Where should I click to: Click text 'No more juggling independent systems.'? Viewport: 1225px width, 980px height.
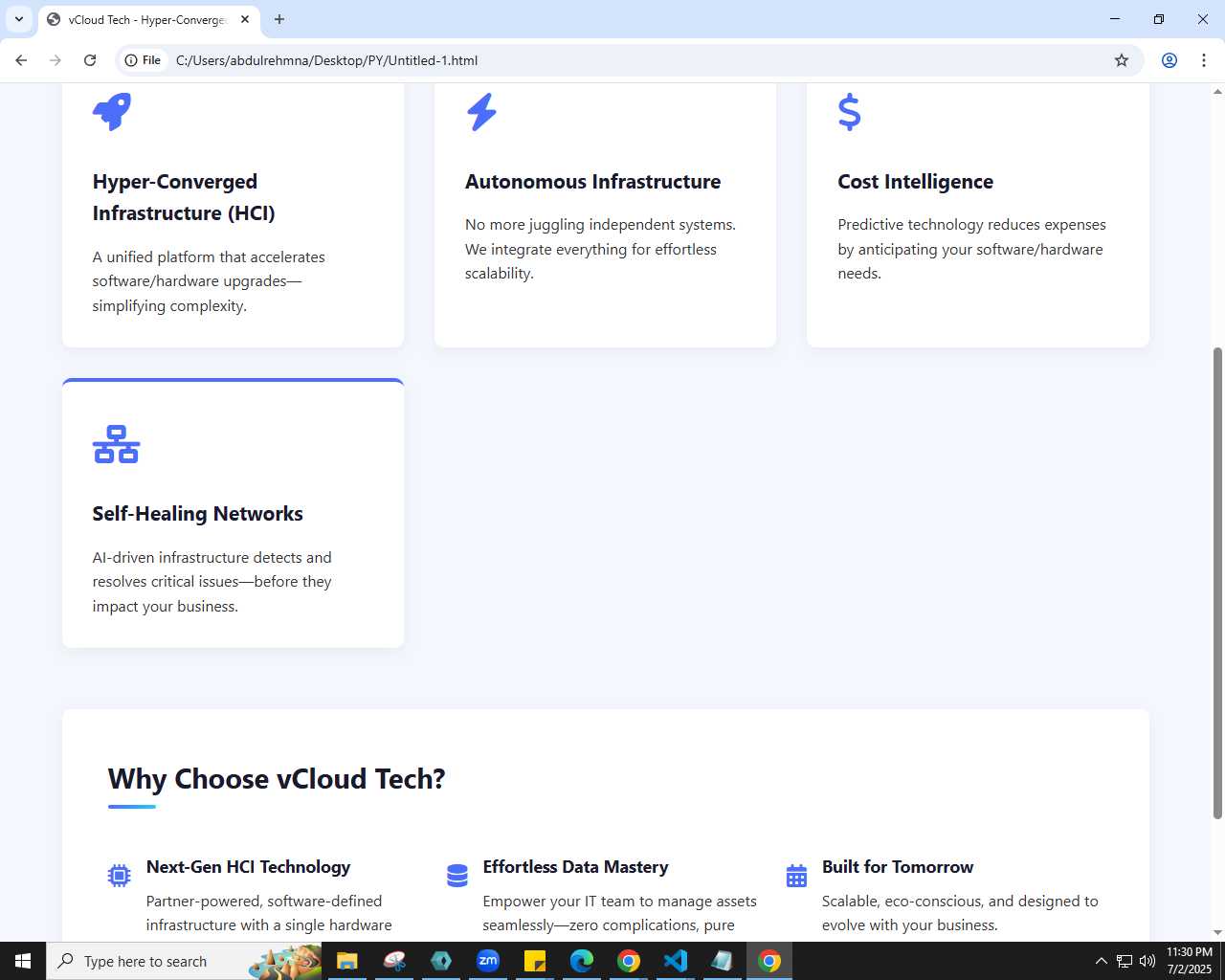600,225
